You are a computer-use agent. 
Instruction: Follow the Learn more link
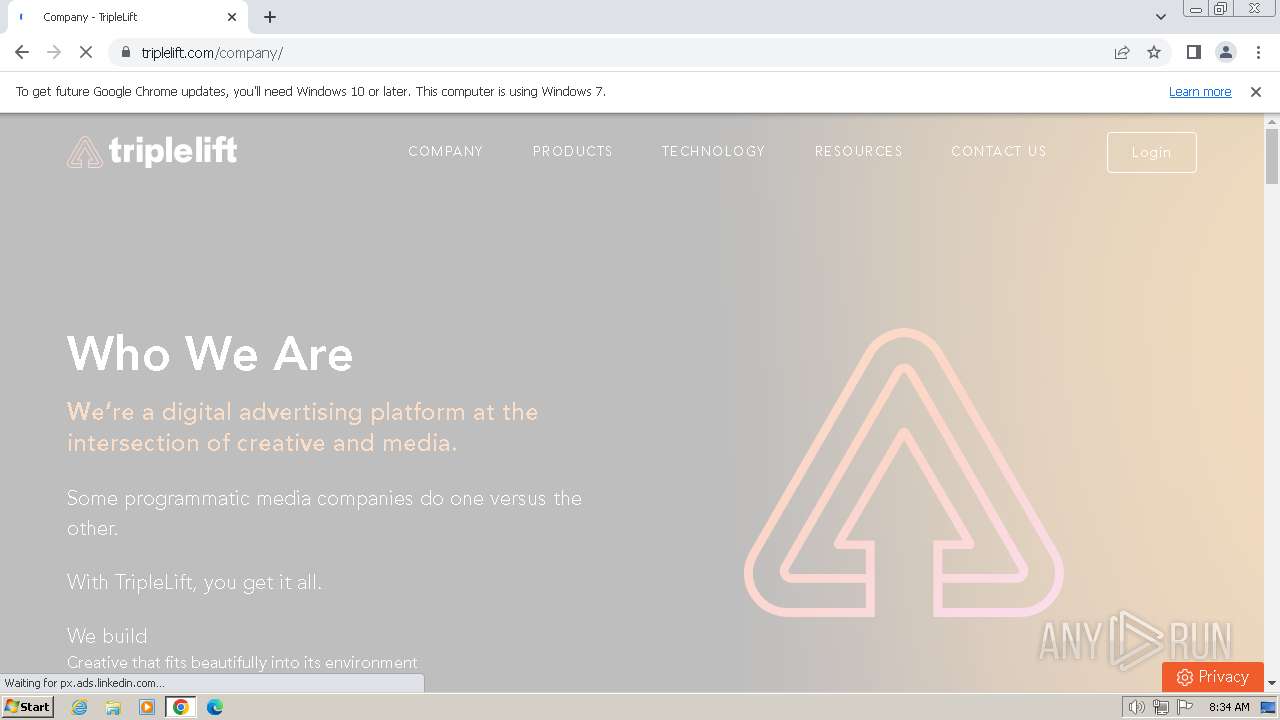(1200, 92)
